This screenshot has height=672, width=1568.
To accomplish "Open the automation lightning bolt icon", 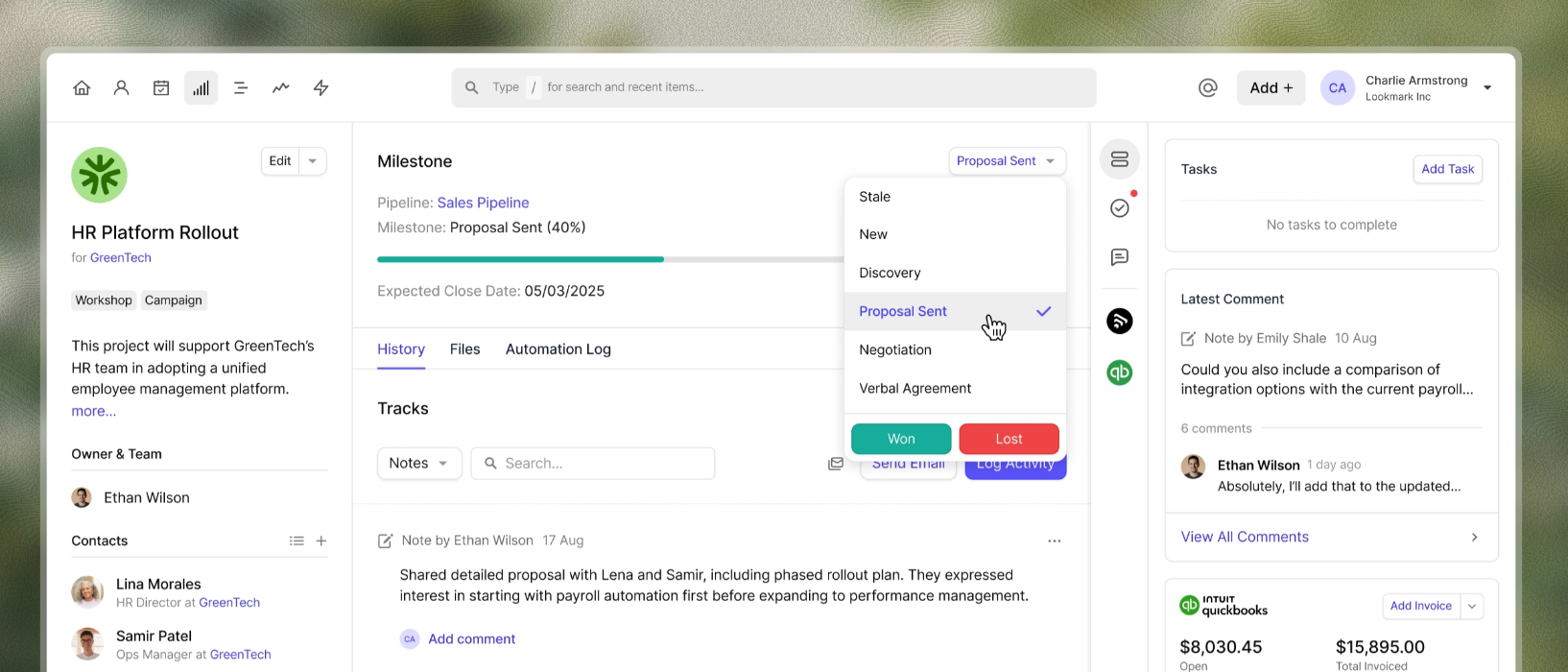I will (321, 87).
